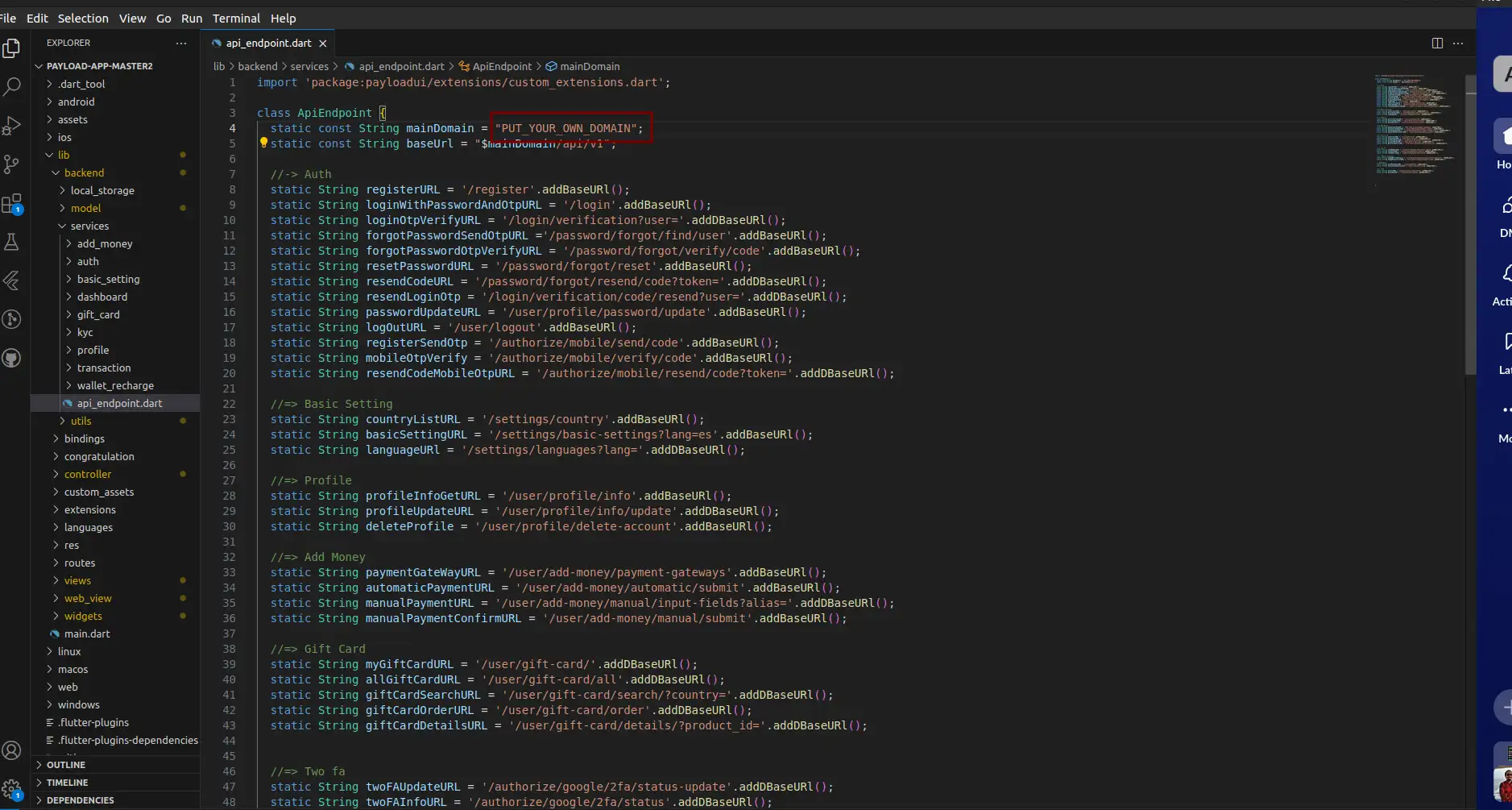
Task: Open the Accounts icon in the activity bar
Action: (12, 750)
